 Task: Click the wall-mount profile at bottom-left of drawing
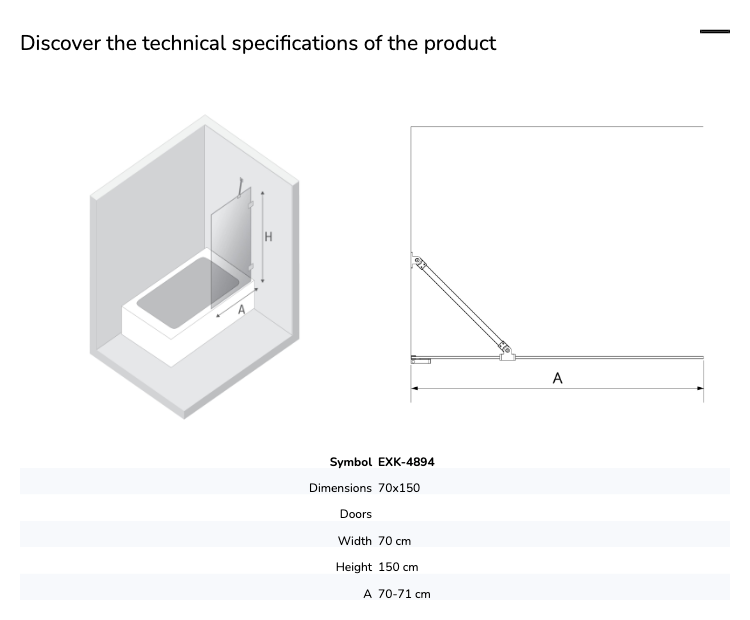click(x=420, y=360)
